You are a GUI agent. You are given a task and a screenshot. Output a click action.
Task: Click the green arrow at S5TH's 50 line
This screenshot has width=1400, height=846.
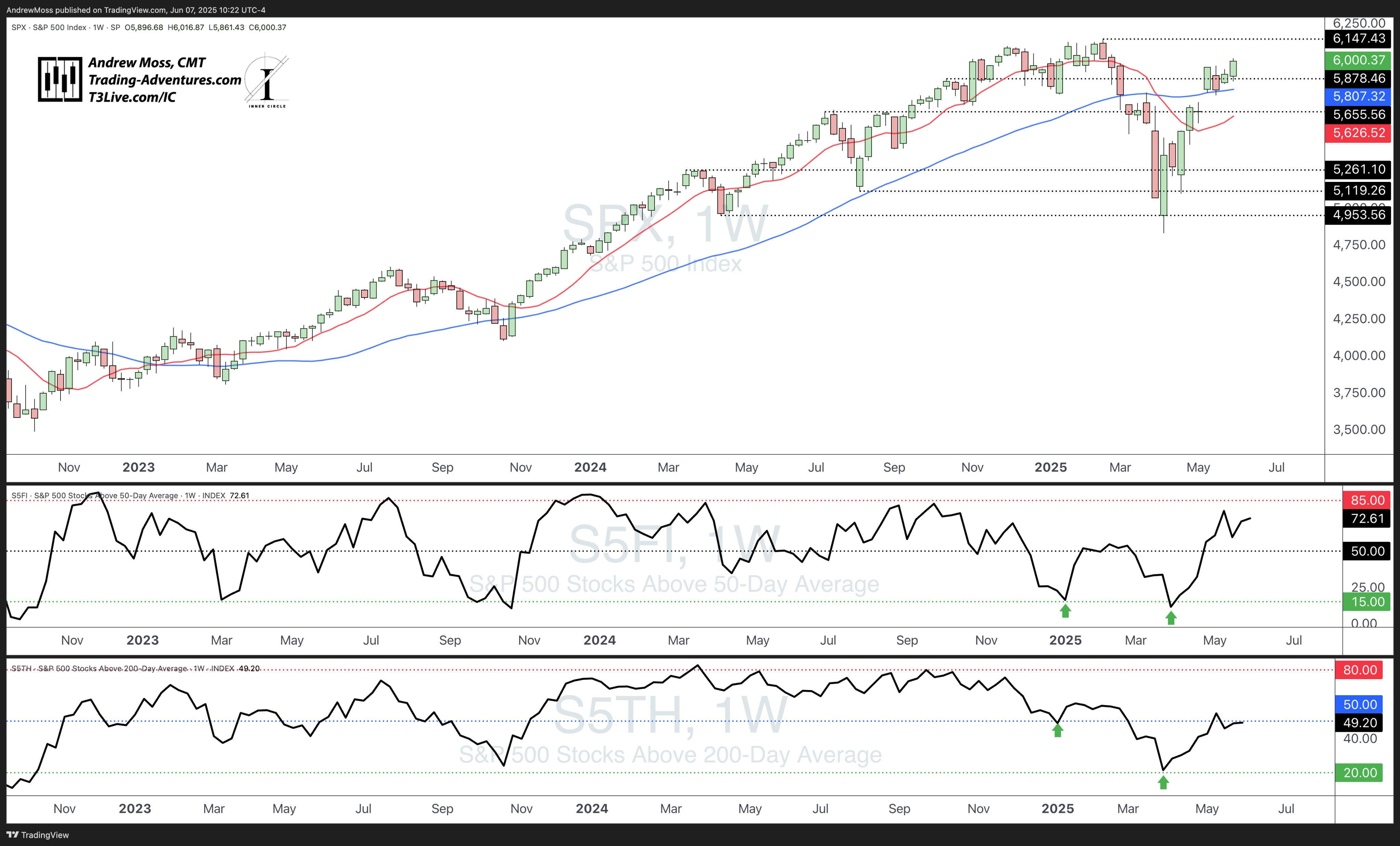pyautogui.click(x=1058, y=730)
